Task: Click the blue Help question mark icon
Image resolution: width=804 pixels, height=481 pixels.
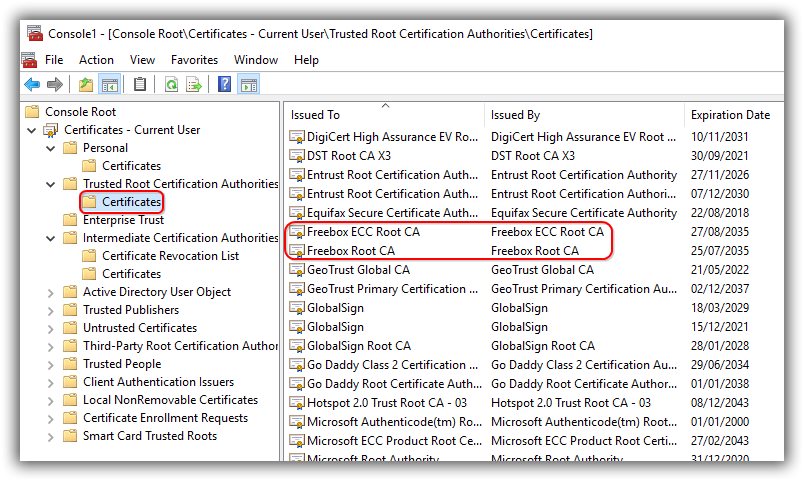Action: point(225,85)
